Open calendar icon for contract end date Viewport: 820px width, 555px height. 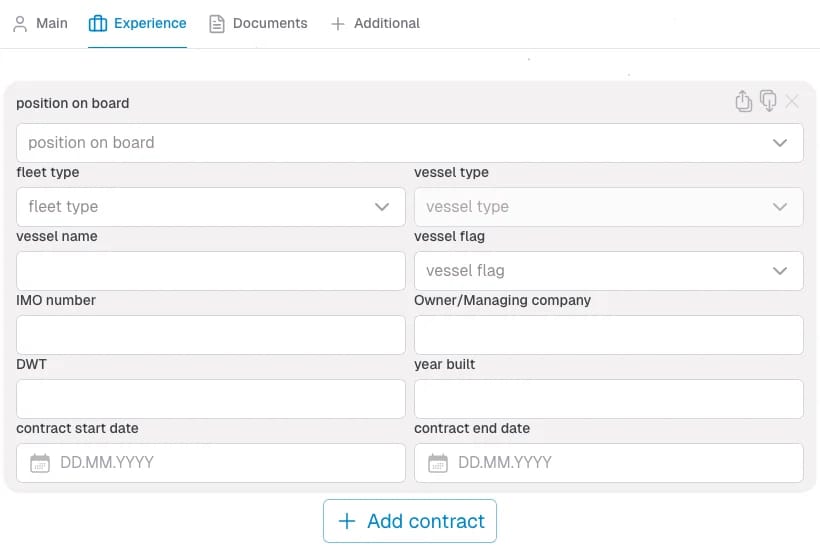pyautogui.click(x=438, y=463)
